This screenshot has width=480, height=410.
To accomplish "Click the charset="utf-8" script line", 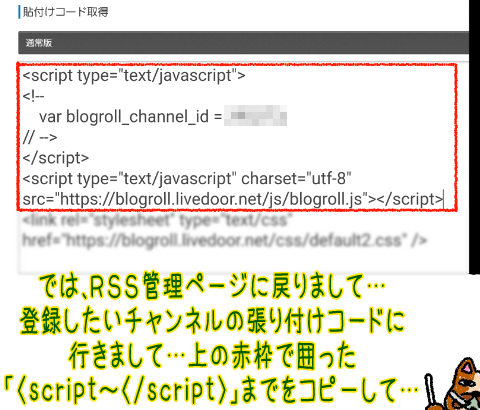I will [x=187, y=178].
